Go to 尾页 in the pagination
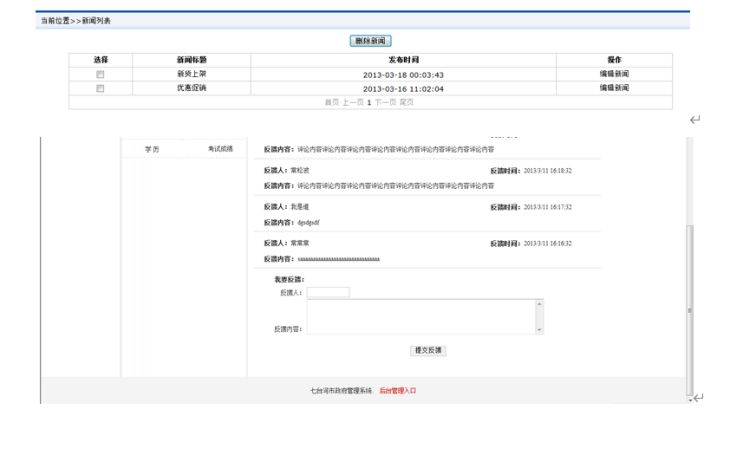Screen dimensions: 756x456 (406, 102)
